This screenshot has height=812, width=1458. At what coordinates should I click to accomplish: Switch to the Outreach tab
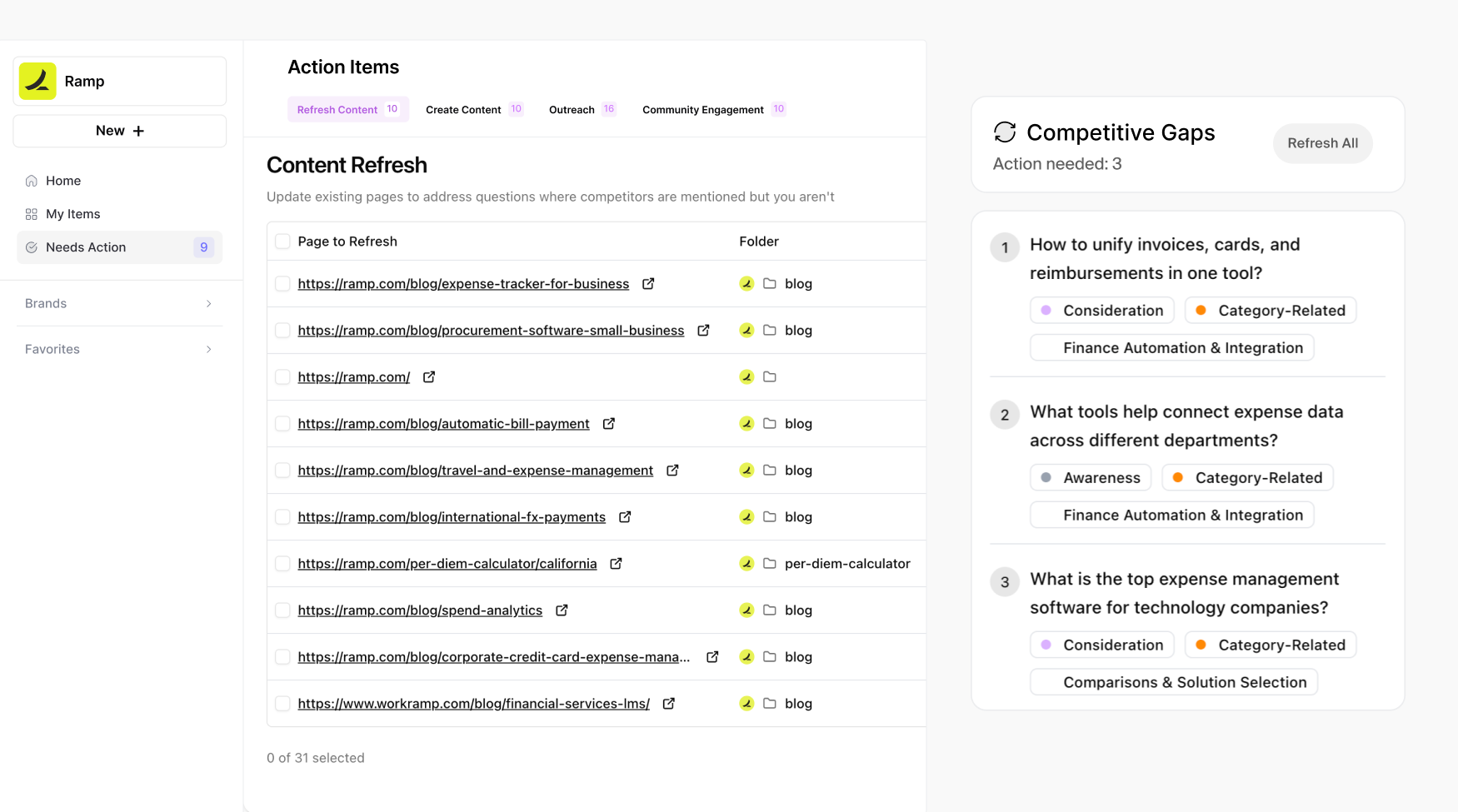coord(582,109)
